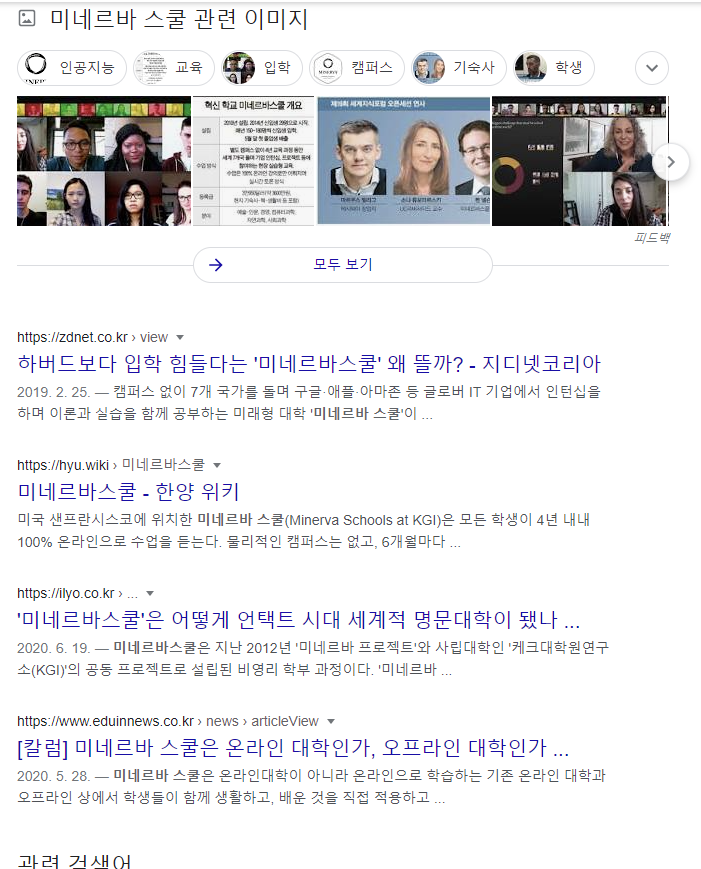This screenshot has height=869, width=701.
Task: Open dropdown next to zdnet.co.kr URL
Action: click(180, 337)
